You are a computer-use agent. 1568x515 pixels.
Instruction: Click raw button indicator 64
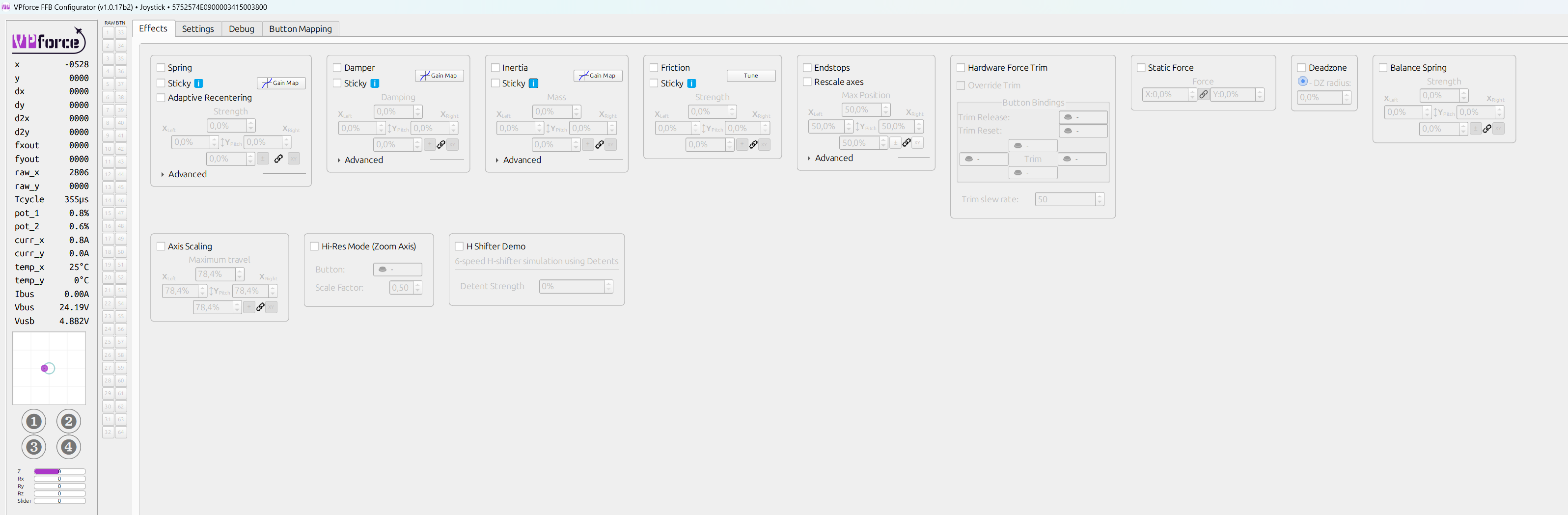121,433
